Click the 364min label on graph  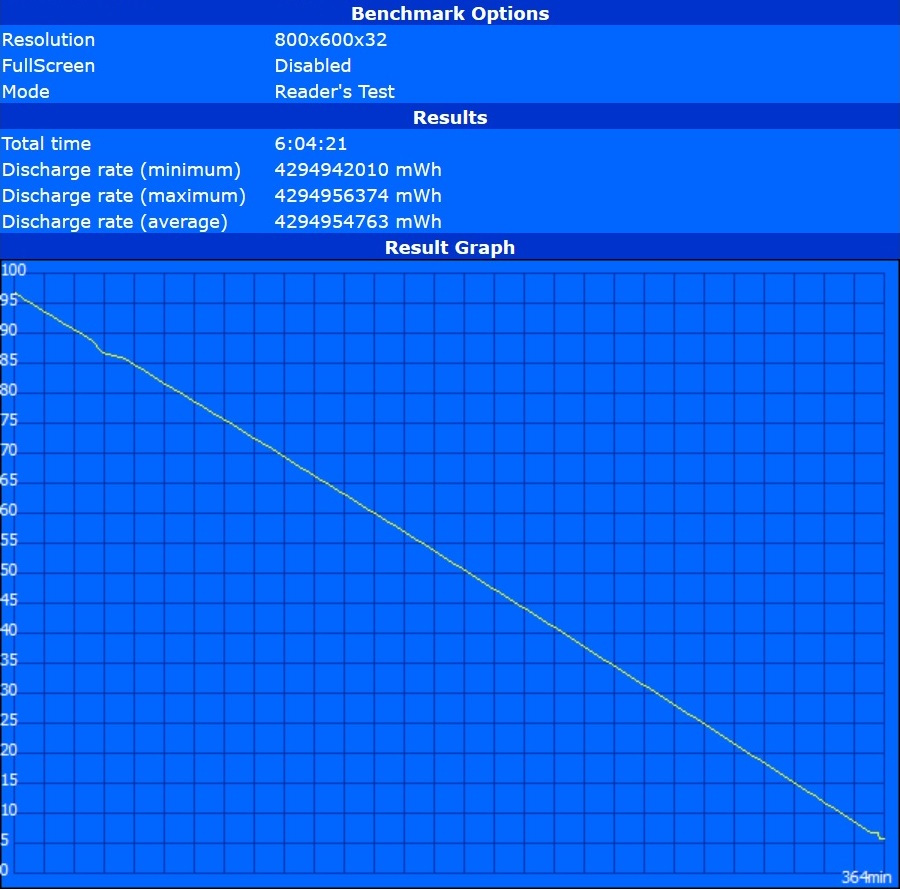pyautogui.click(x=866, y=877)
